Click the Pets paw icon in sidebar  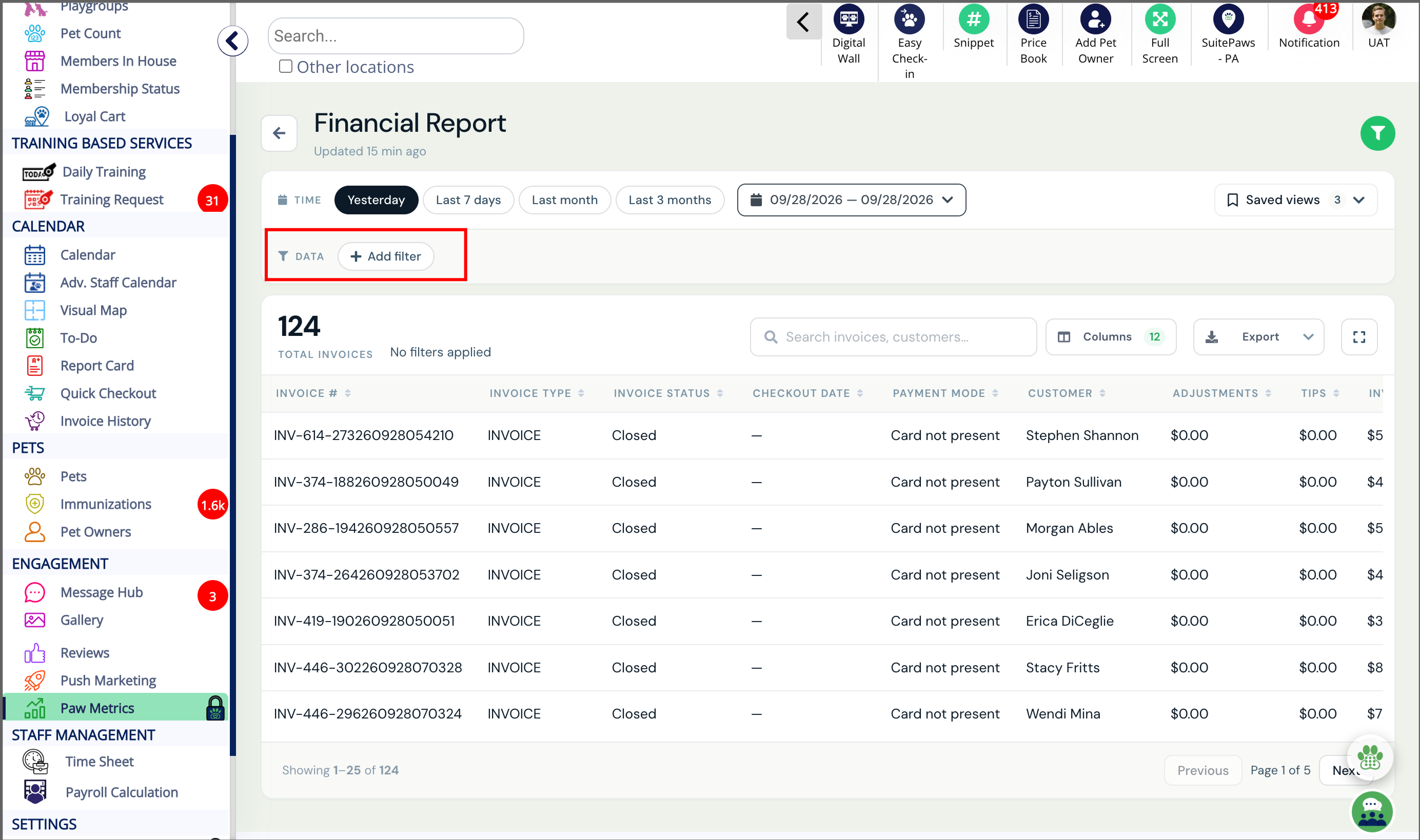(x=34, y=476)
